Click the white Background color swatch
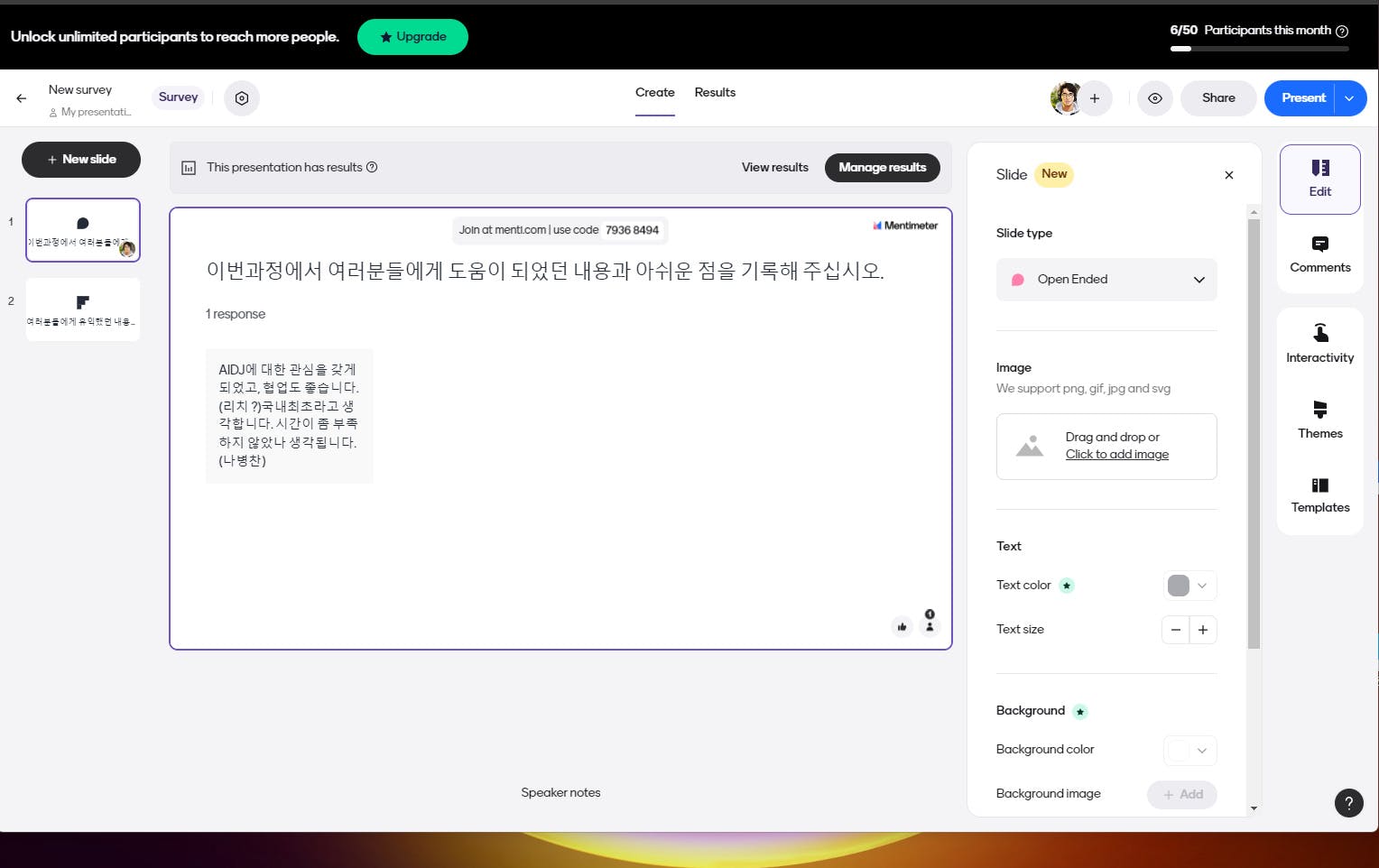1379x868 pixels. (1179, 751)
